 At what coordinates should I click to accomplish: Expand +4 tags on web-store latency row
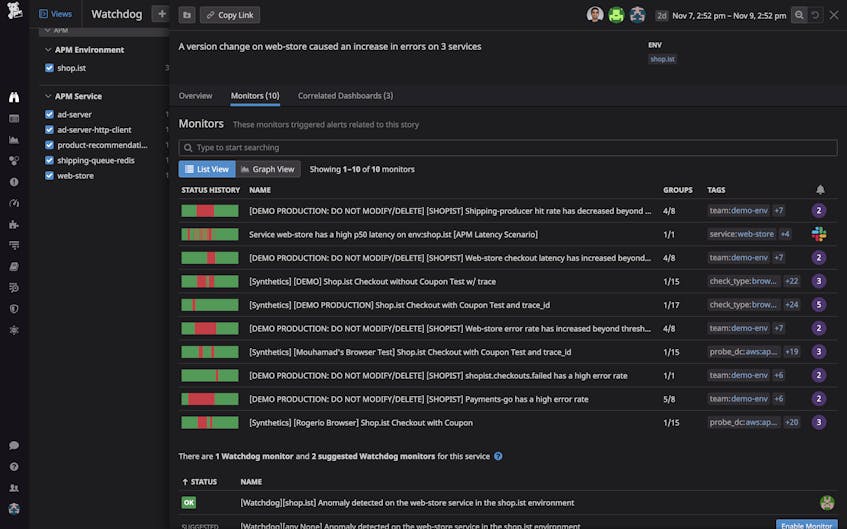coord(785,234)
